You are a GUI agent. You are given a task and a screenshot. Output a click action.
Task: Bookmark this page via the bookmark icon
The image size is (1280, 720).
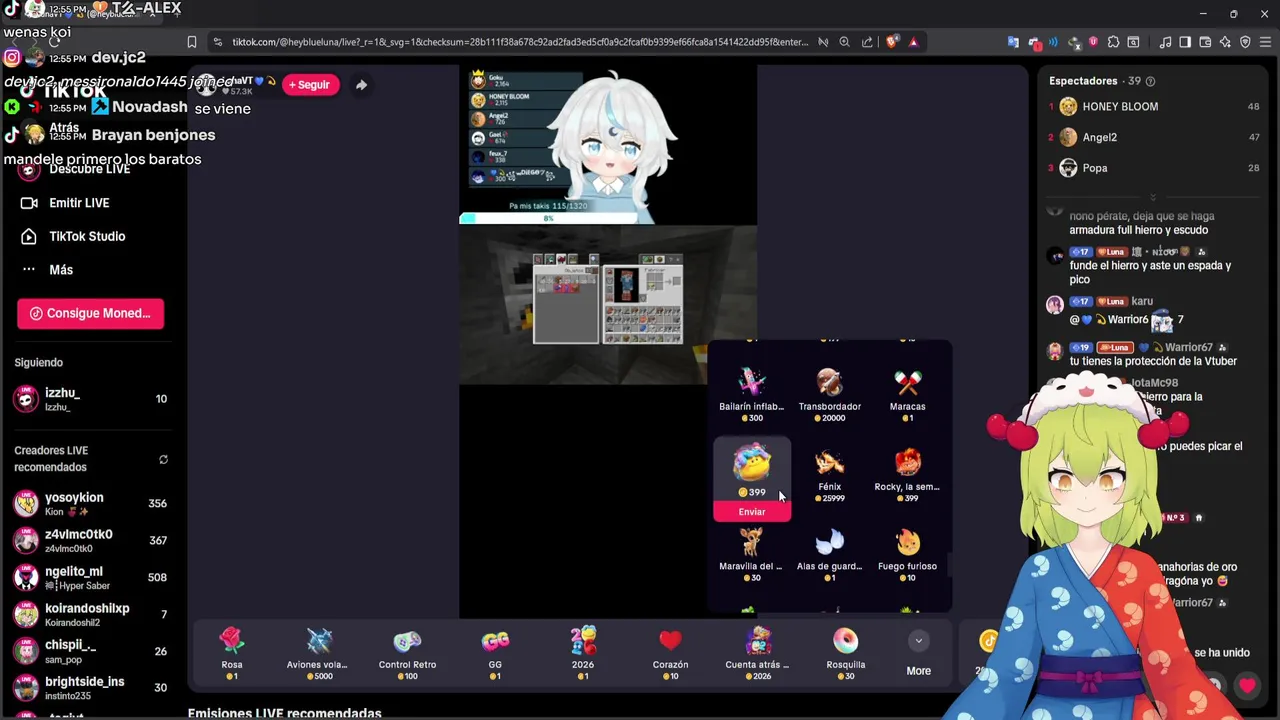(192, 42)
